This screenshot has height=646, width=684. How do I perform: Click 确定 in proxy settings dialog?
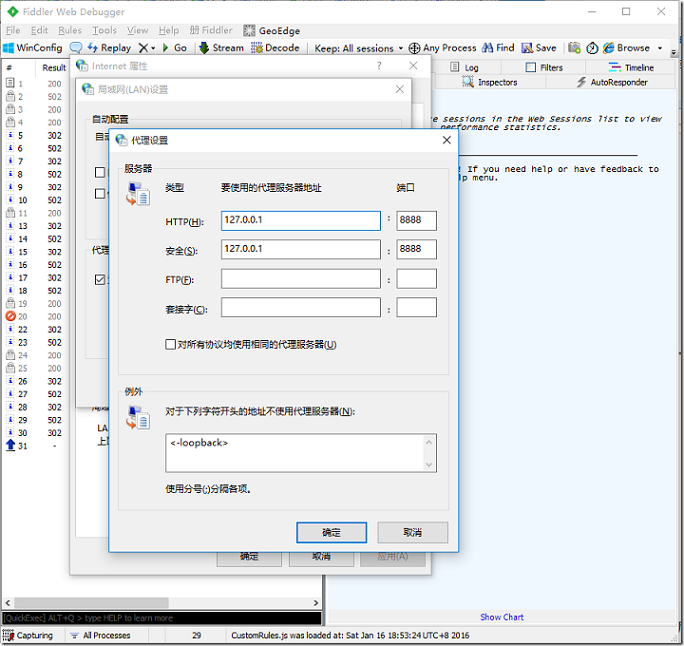pyautogui.click(x=332, y=533)
